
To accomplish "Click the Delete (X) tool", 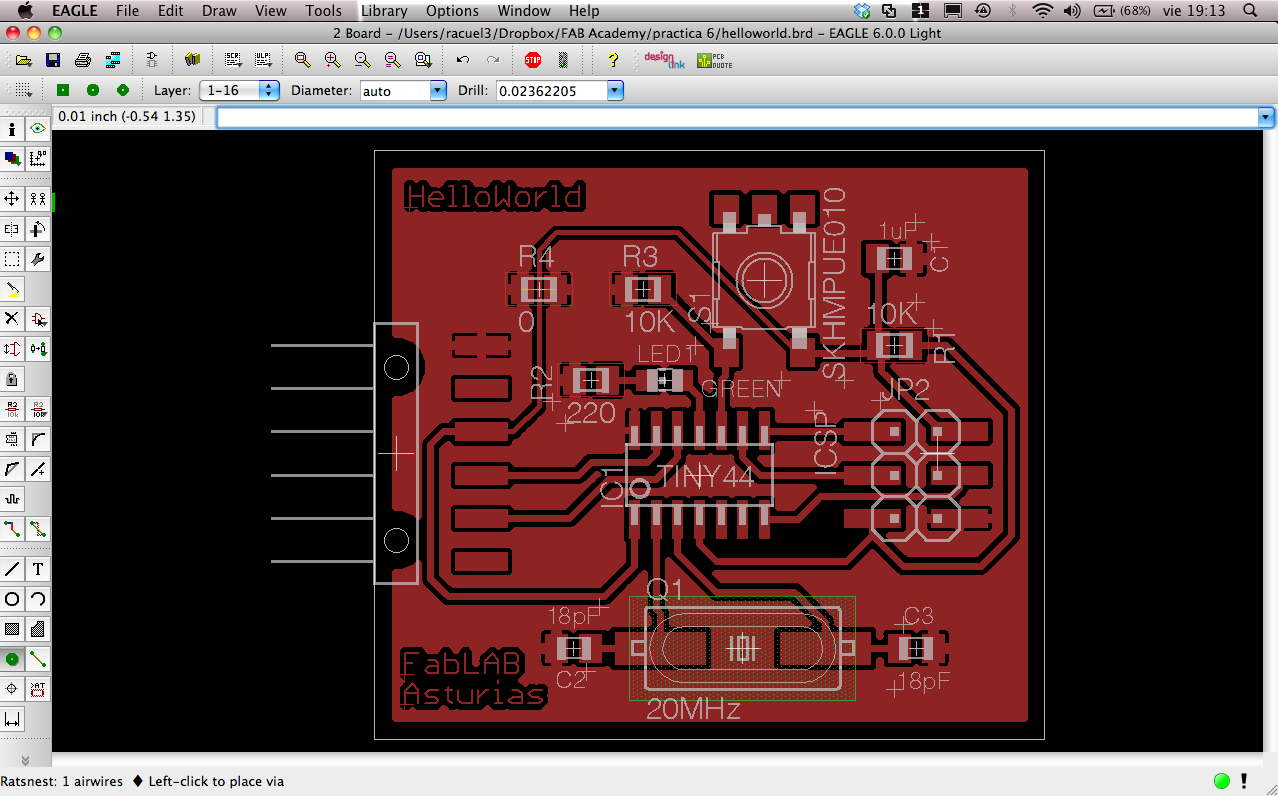I will 12,319.
